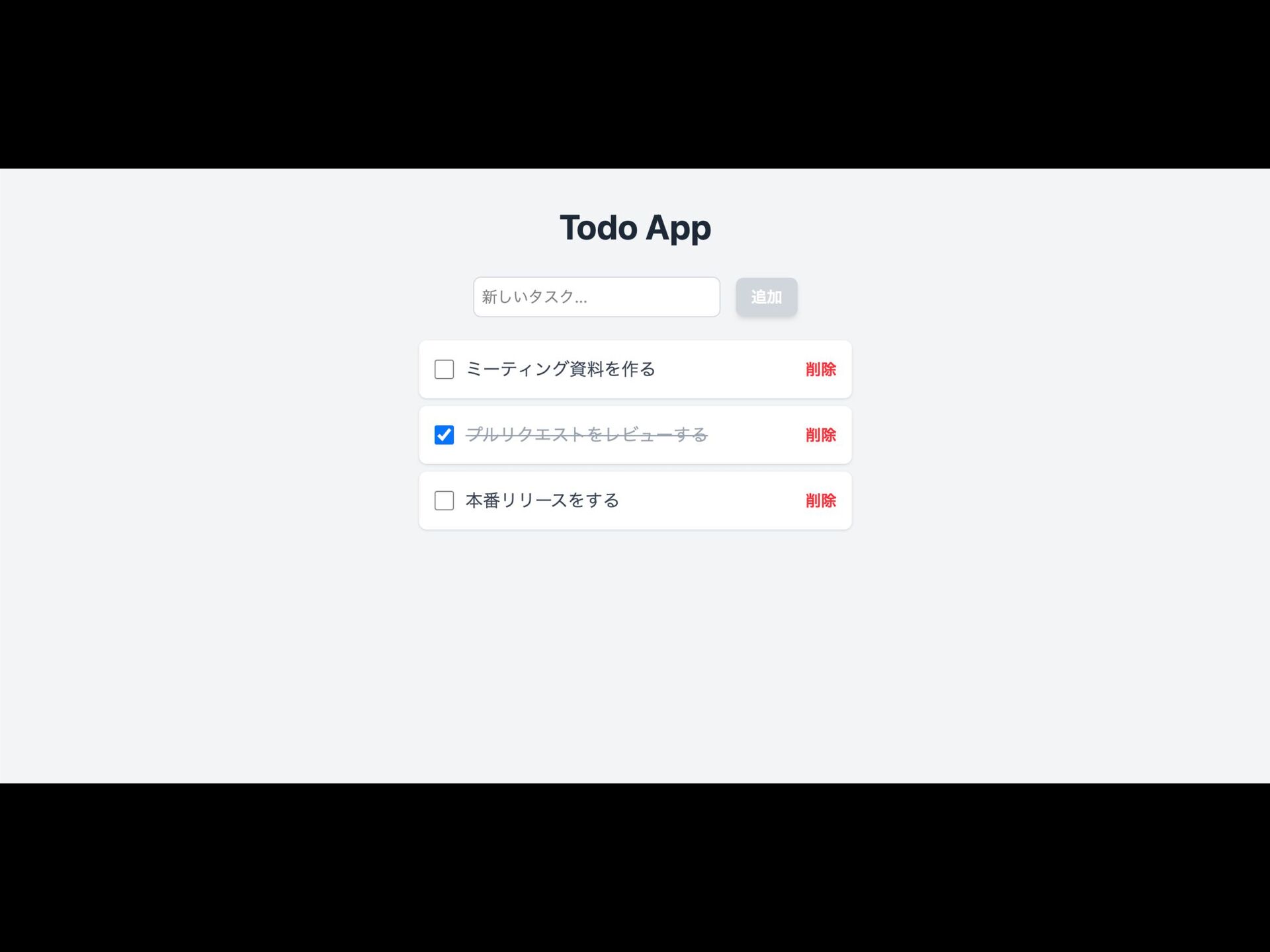The image size is (1270, 952).
Task: Hit 削除 on the 本番リリースをする task
Action: point(820,500)
